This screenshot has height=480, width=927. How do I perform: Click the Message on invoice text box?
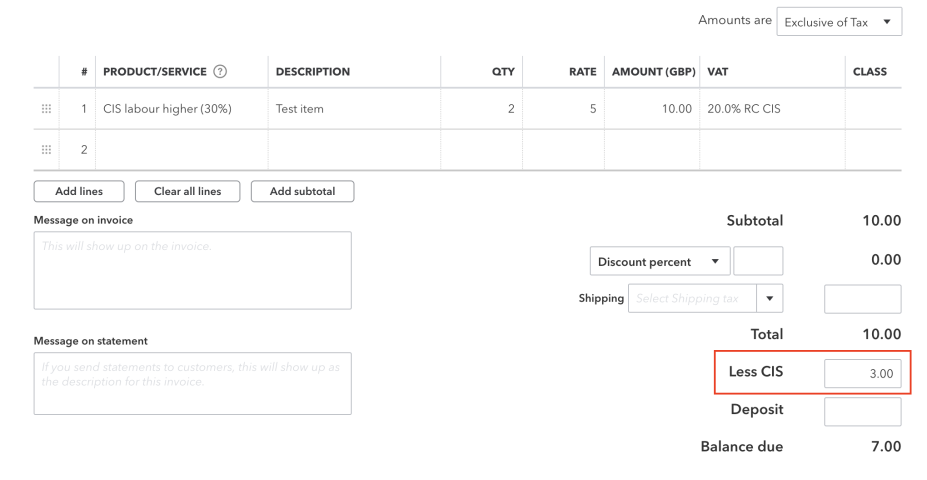[x=193, y=270]
